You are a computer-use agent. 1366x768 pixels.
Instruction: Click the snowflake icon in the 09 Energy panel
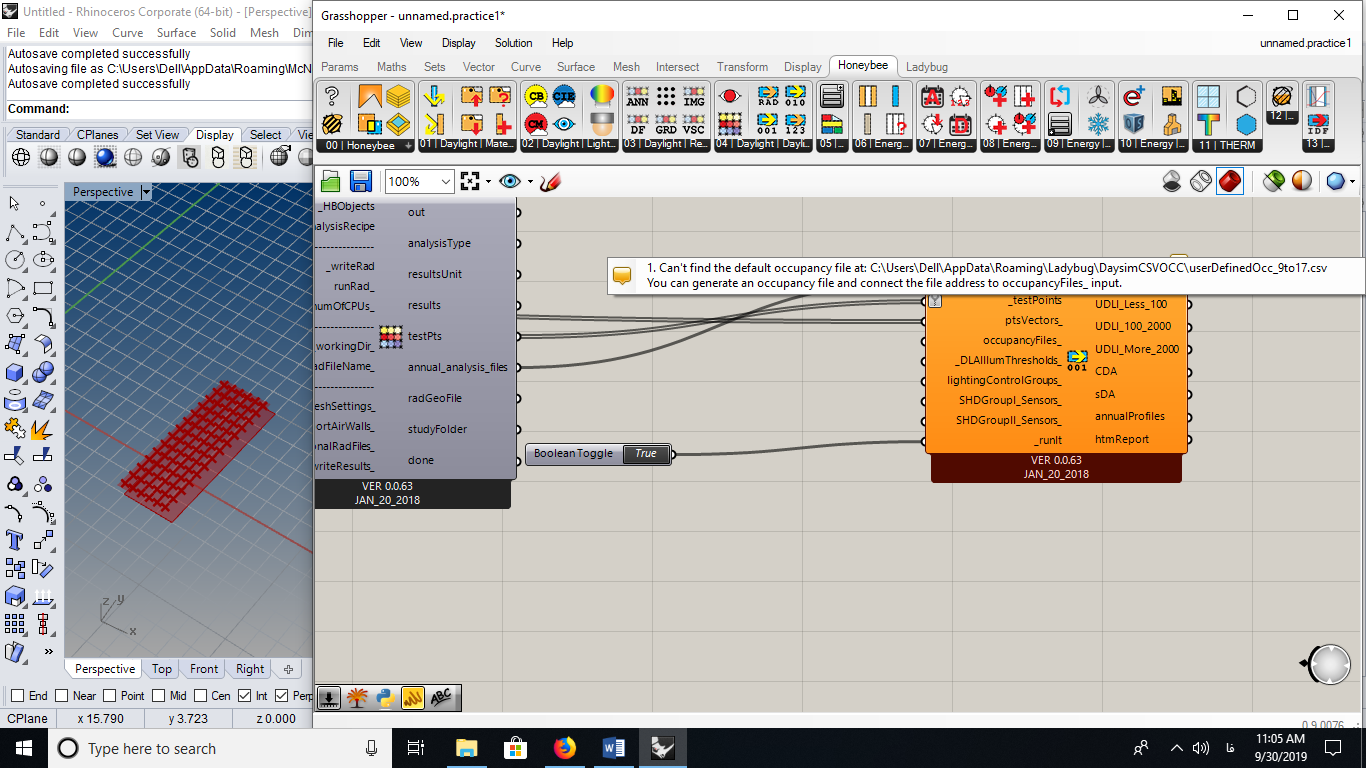pyautogui.click(x=1099, y=124)
